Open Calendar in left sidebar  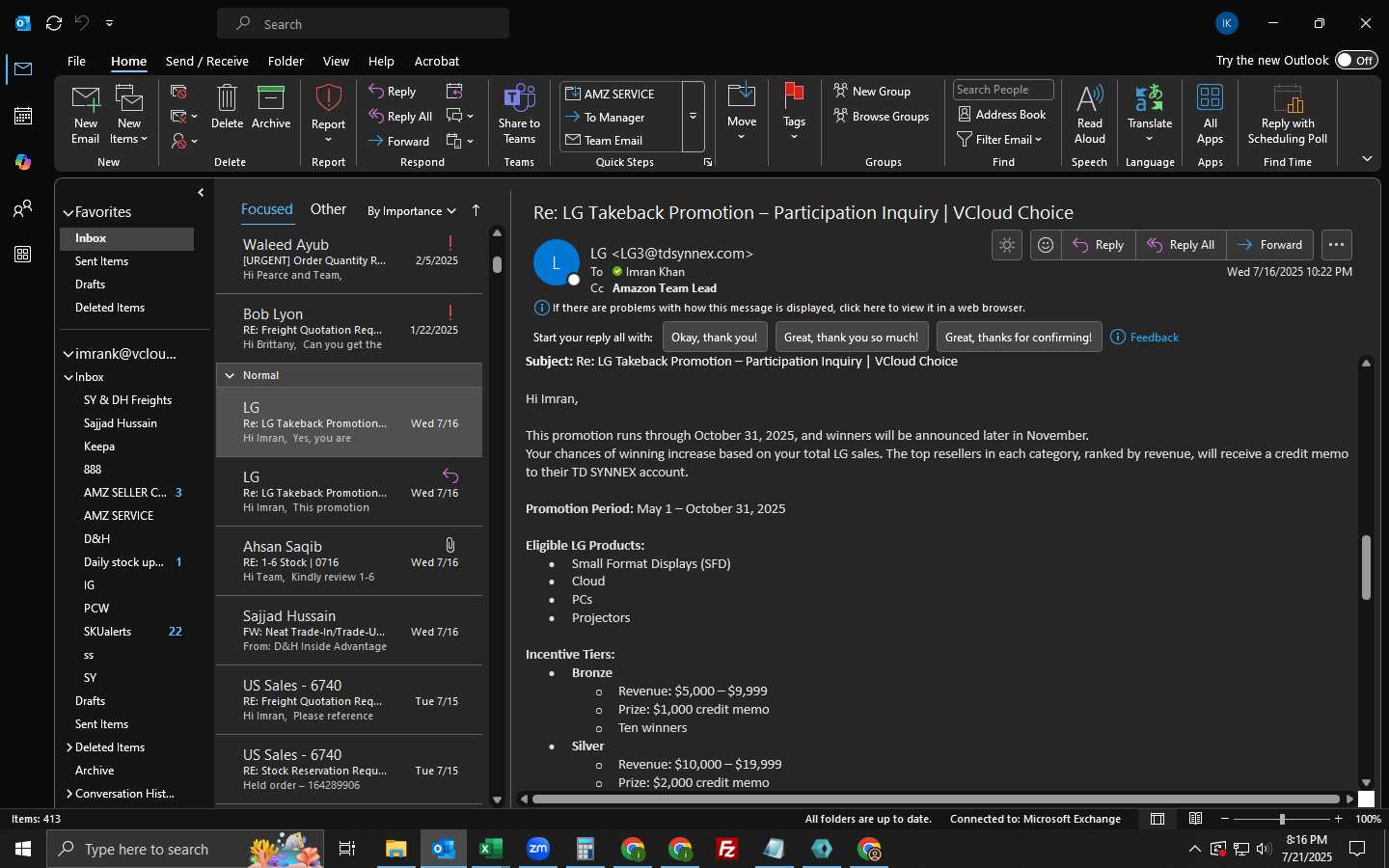coord(23,116)
